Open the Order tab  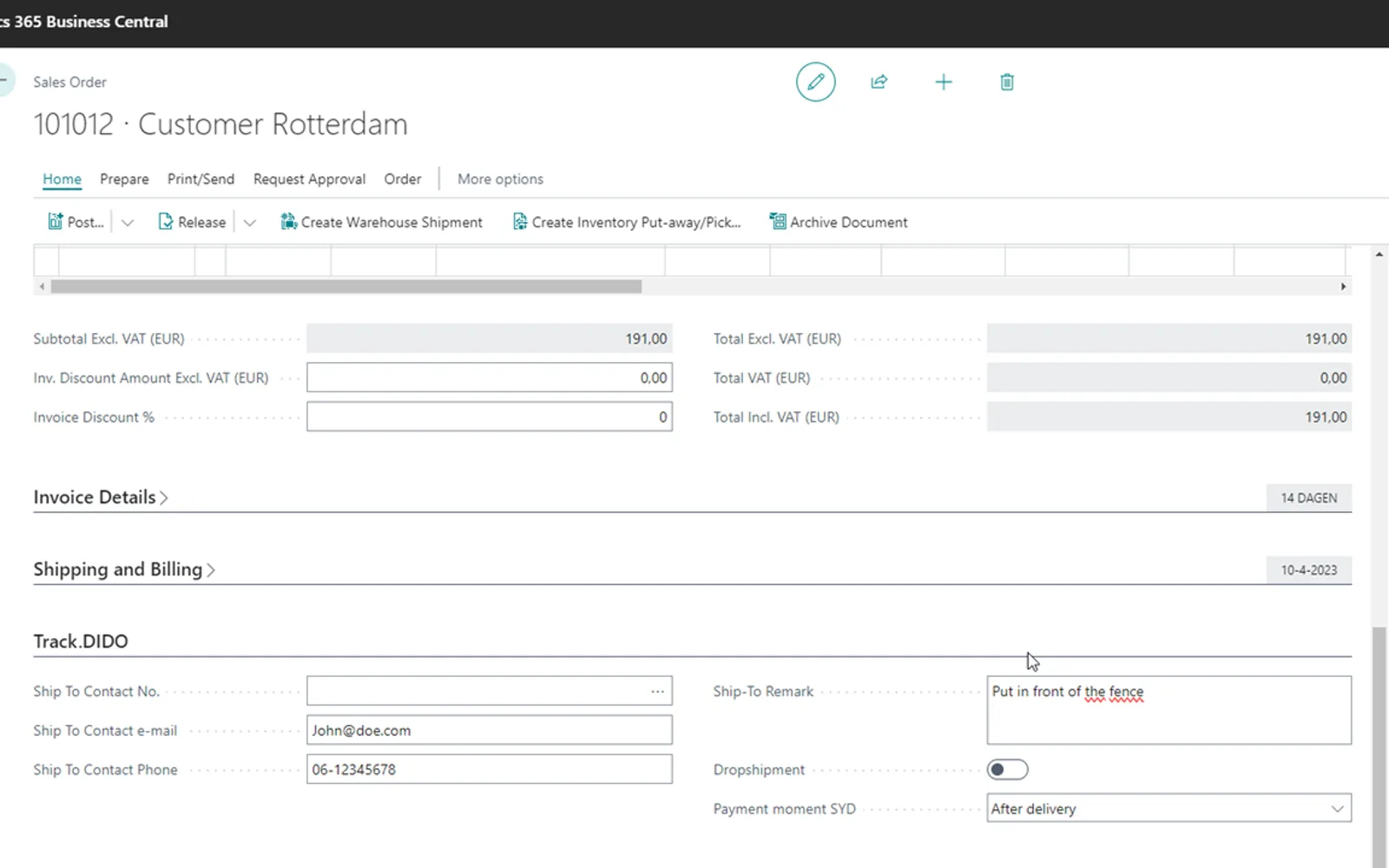point(403,179)
